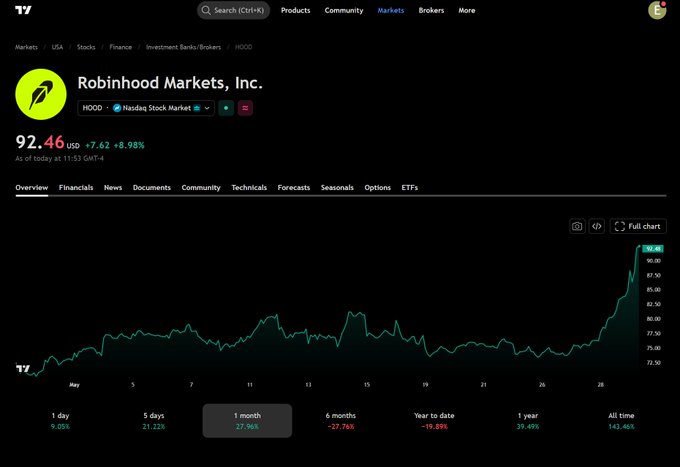Switch to the Technicals tab
This screenshot has height=467, width=680.
[249, 187]
